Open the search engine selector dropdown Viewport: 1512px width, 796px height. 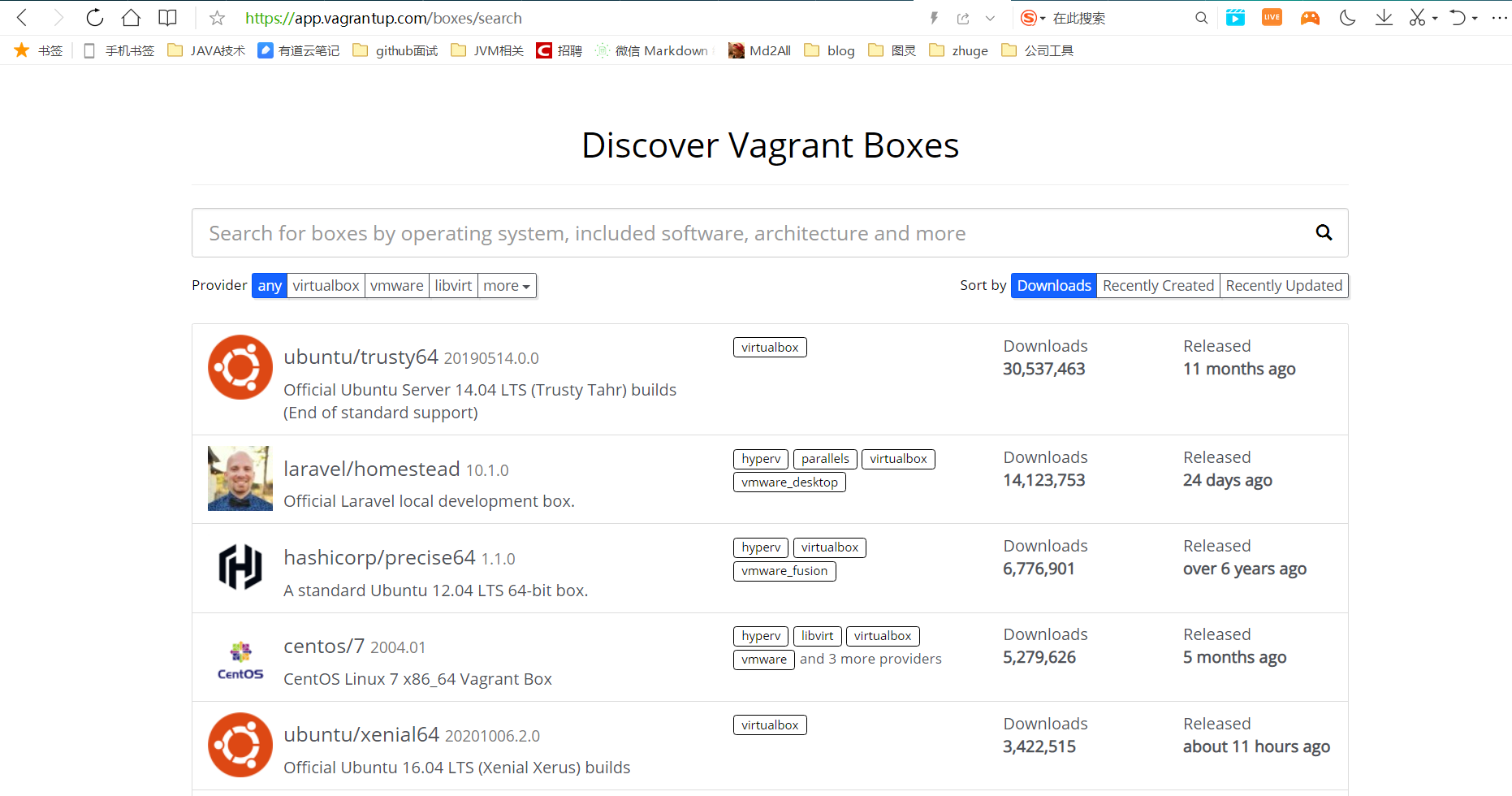click(1033, 18)
